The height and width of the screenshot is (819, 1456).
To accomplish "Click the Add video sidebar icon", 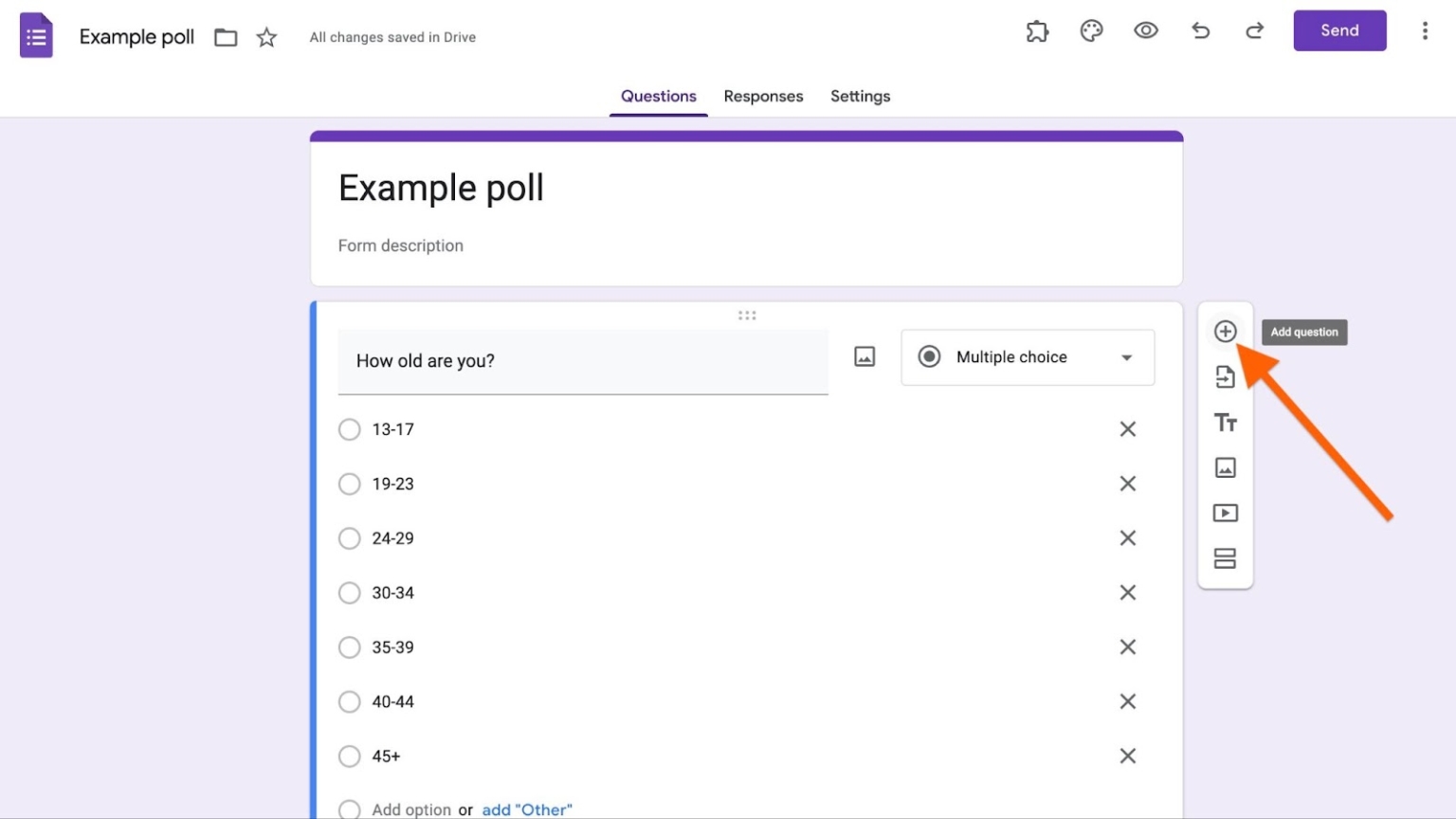I will coord(1225,513).
